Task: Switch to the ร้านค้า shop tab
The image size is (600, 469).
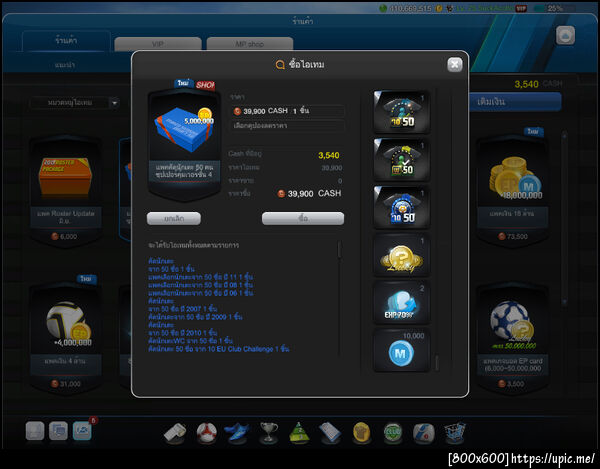Action: (66, 41)
